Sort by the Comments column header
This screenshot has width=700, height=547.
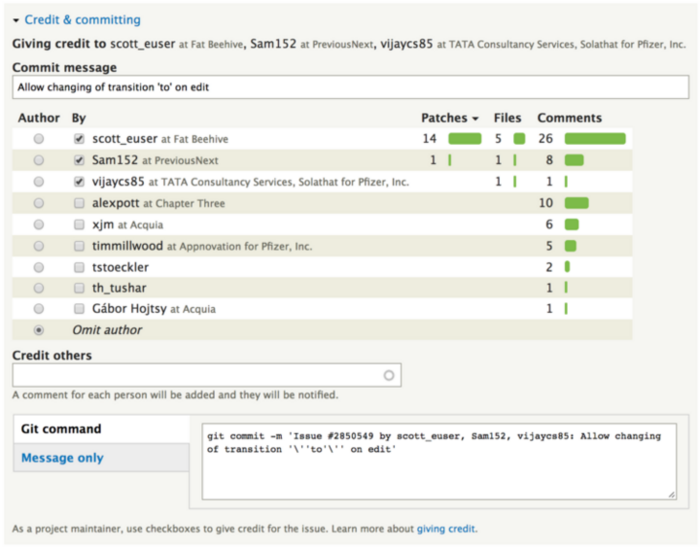[x=569, y=118]
